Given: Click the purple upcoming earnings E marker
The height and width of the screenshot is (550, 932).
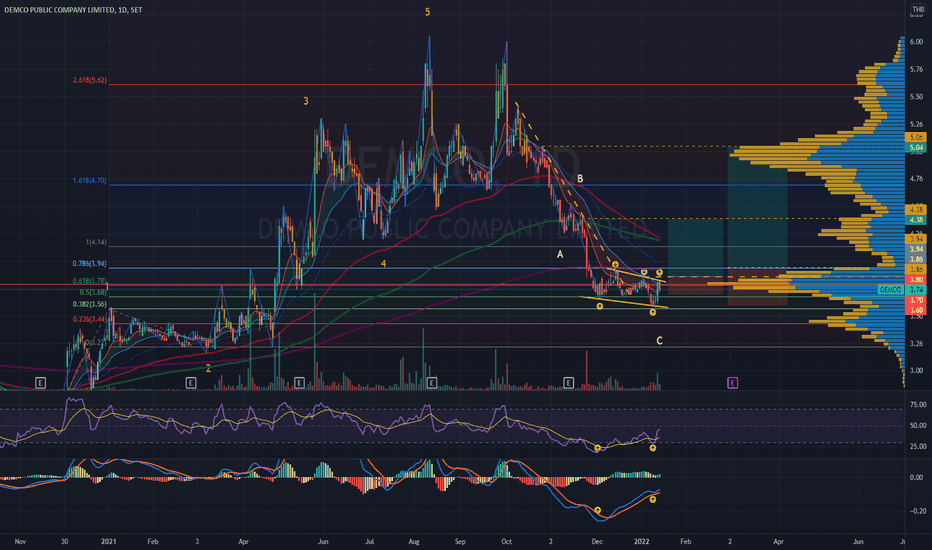Looking at the screenshot, I should click(x=732, y=383).
